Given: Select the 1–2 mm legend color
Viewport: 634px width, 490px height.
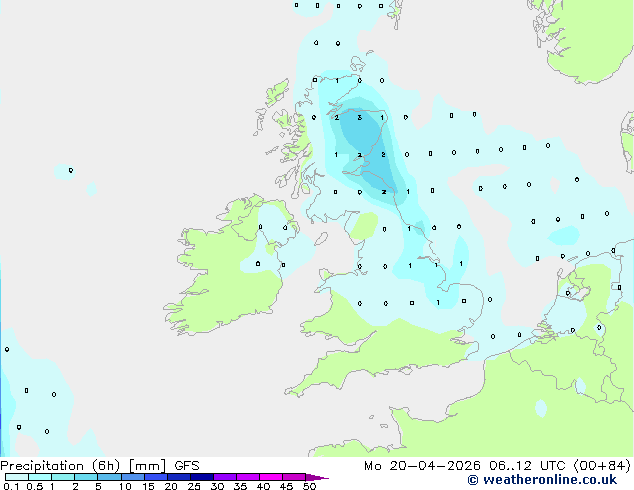Looking at the screenshot, I should click(x=63, y=477).
